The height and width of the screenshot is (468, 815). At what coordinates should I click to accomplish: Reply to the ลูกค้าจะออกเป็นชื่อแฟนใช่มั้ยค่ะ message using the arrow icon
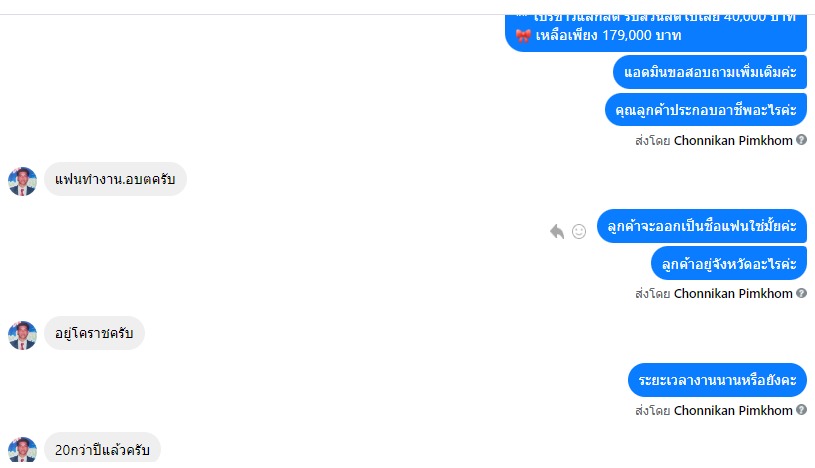[557, 231]
